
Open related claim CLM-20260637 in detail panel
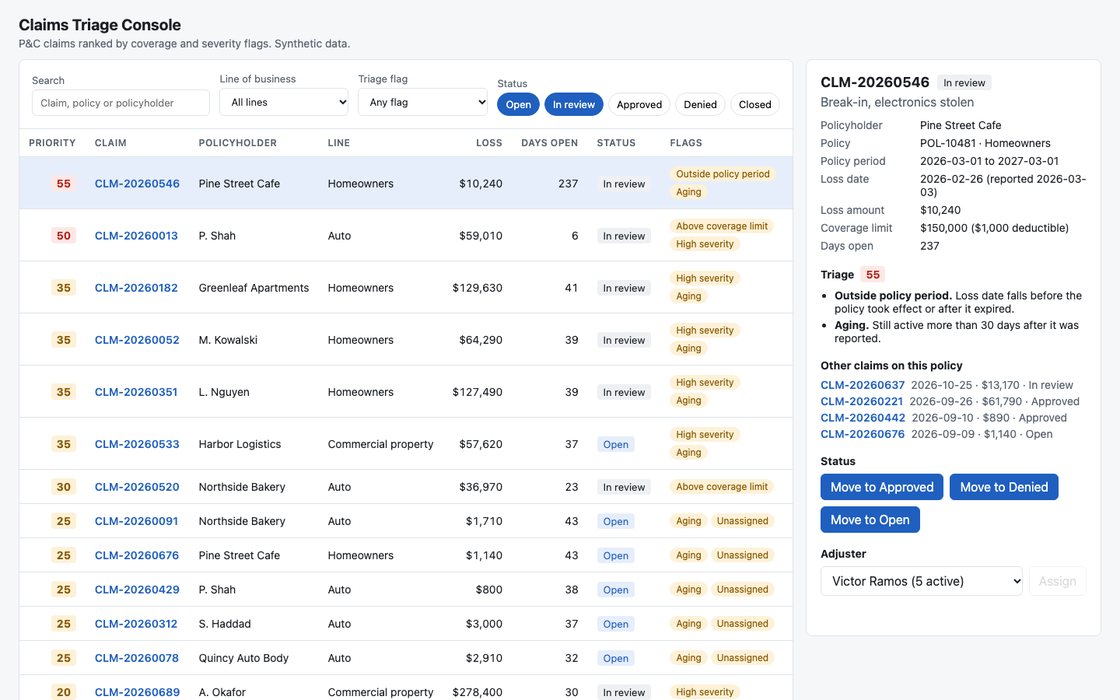[862, 385]
